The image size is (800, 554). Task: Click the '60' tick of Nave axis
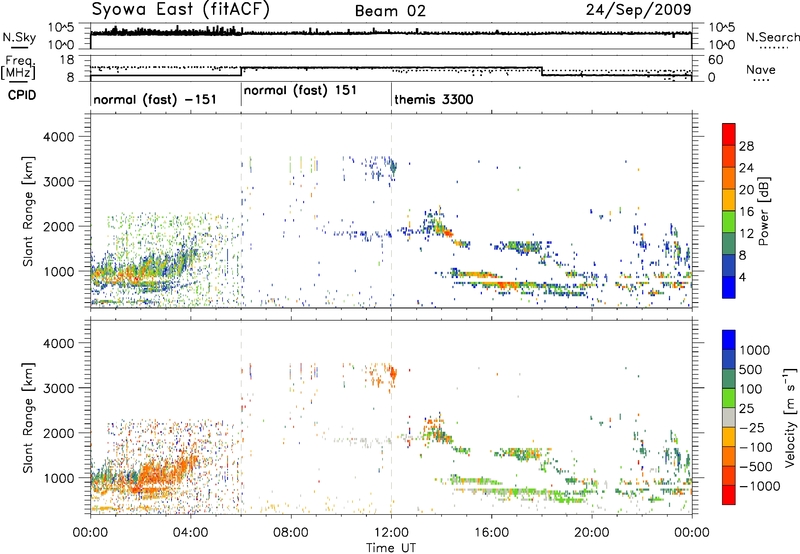[716, 60]
